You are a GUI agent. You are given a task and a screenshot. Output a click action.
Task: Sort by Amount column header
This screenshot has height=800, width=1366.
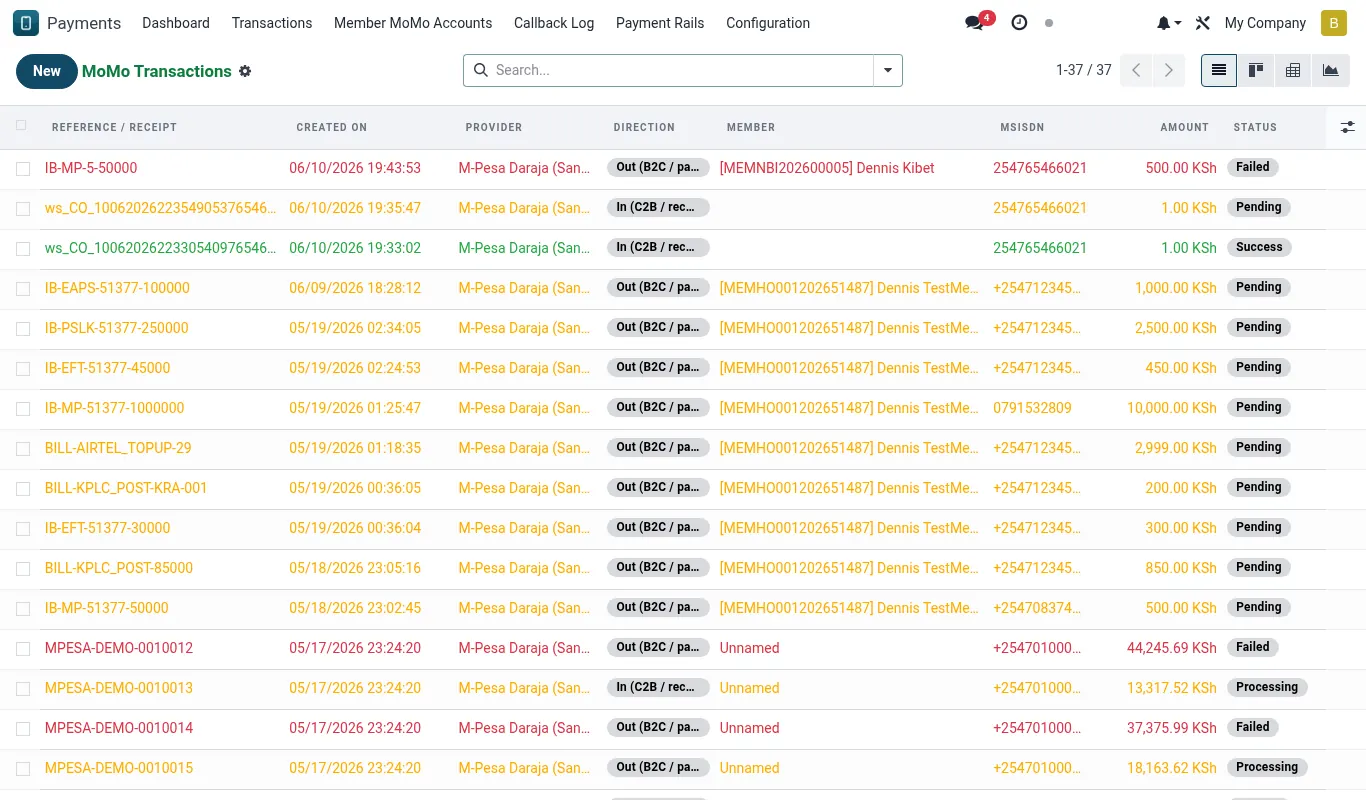point(1184,127)
